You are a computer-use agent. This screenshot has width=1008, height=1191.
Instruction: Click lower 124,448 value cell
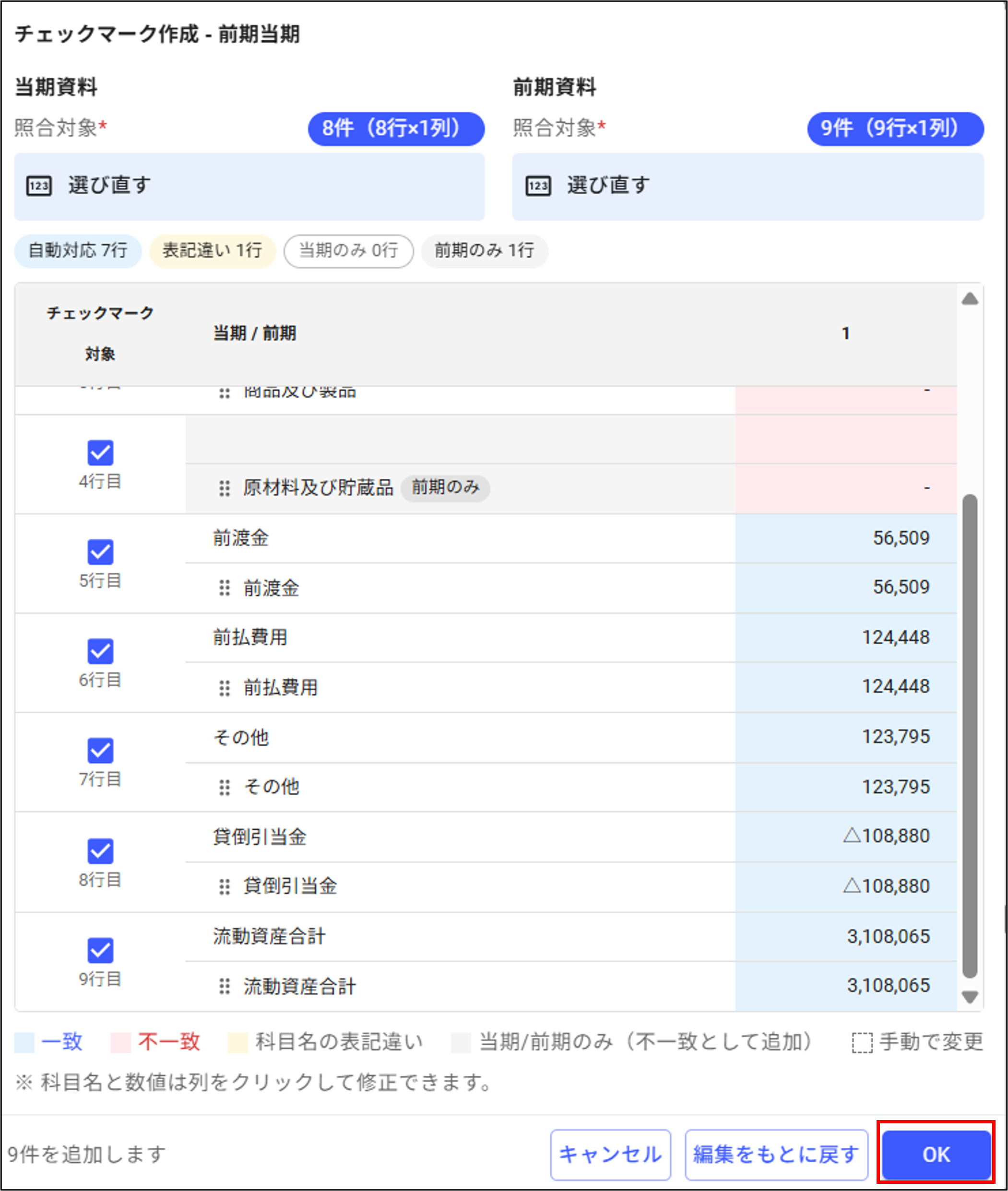[846, 687]
